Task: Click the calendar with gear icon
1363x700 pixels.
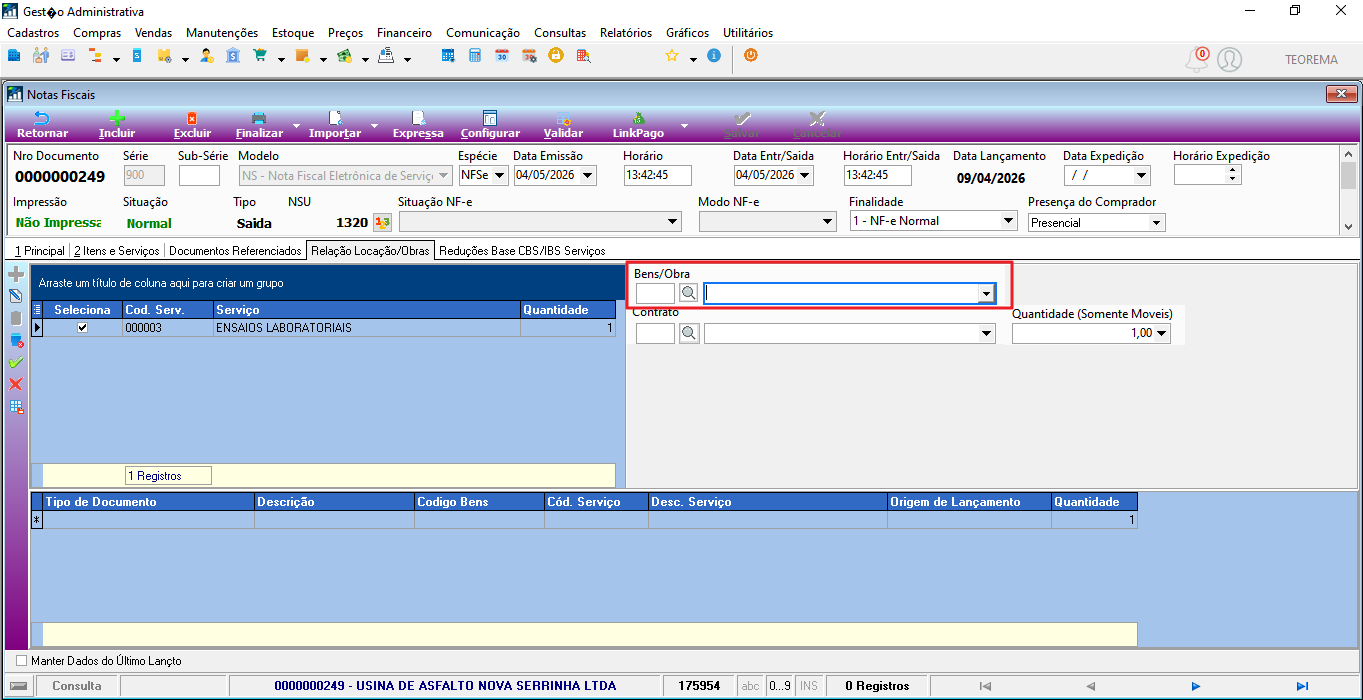Action: point(529,56)
